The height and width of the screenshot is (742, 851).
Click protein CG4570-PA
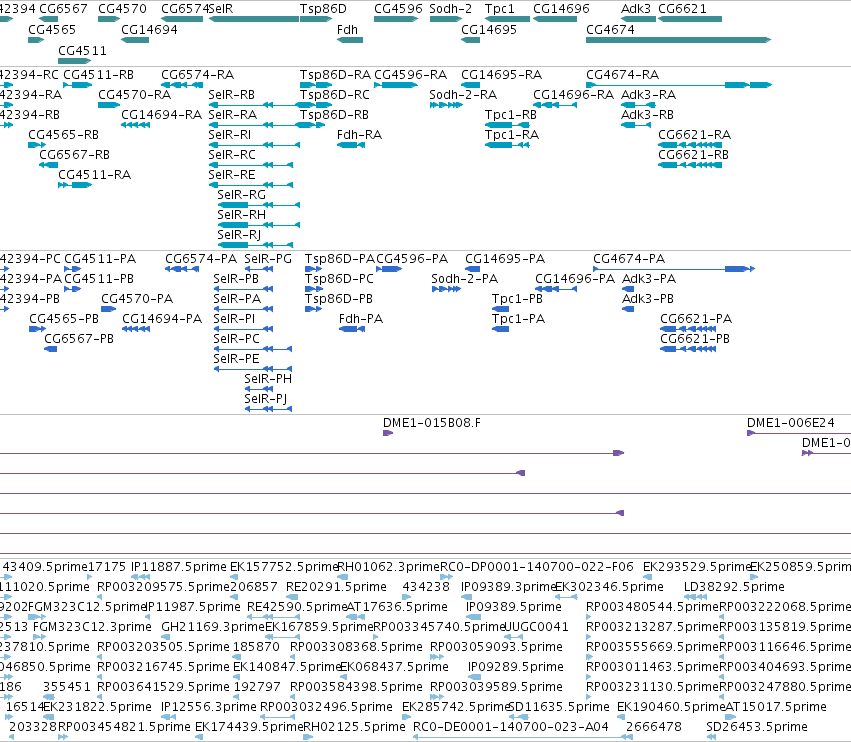point(109,309)
